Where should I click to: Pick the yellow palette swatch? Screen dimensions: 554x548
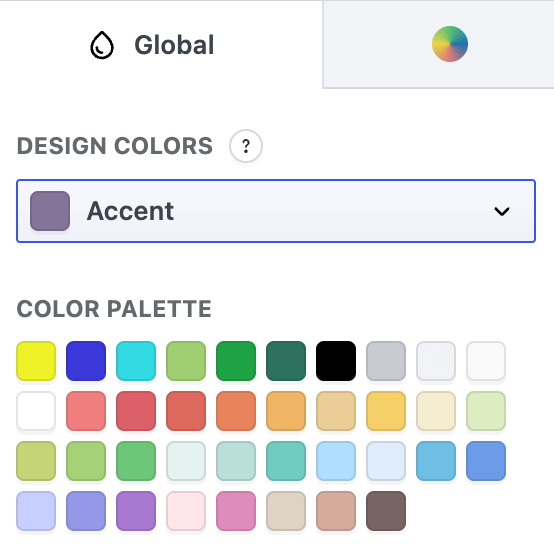click(x=36, y=361)
